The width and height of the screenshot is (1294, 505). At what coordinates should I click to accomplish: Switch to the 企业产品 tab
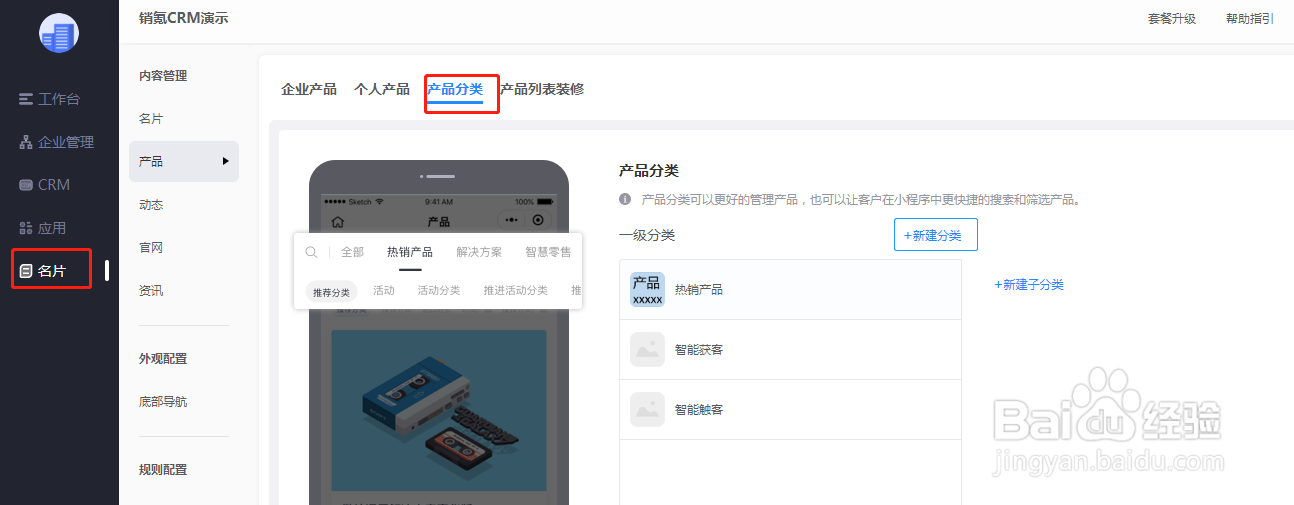click(309, 89)
